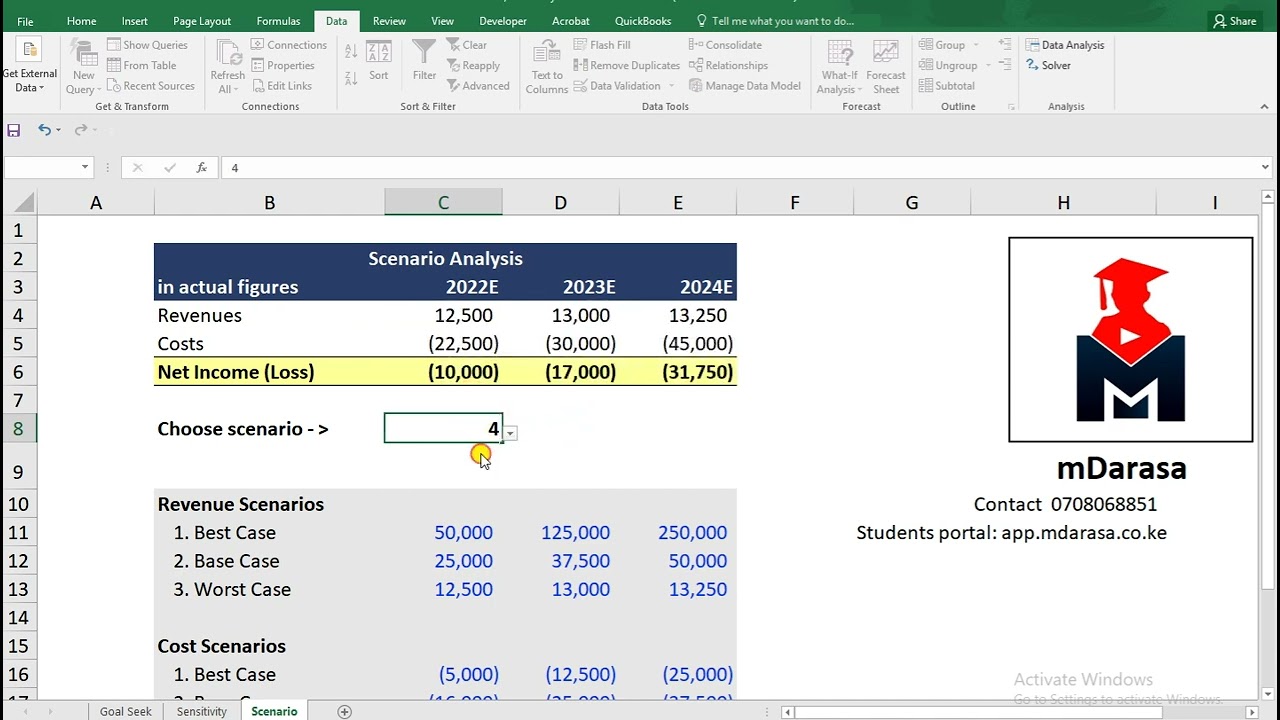
Task: Switch to the Insert tab
Action: coord(135,21)
